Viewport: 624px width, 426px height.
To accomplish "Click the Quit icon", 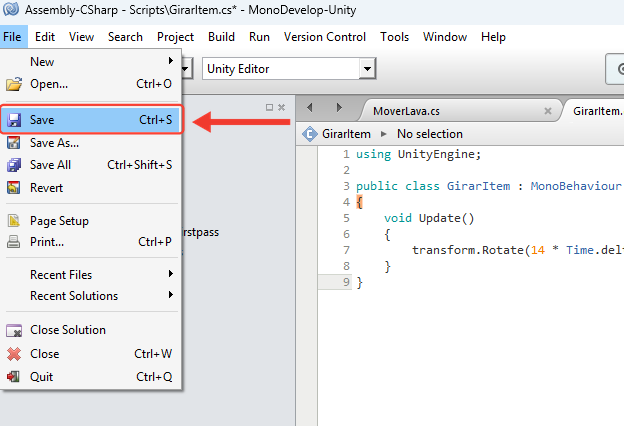I will tap(14, 376).
